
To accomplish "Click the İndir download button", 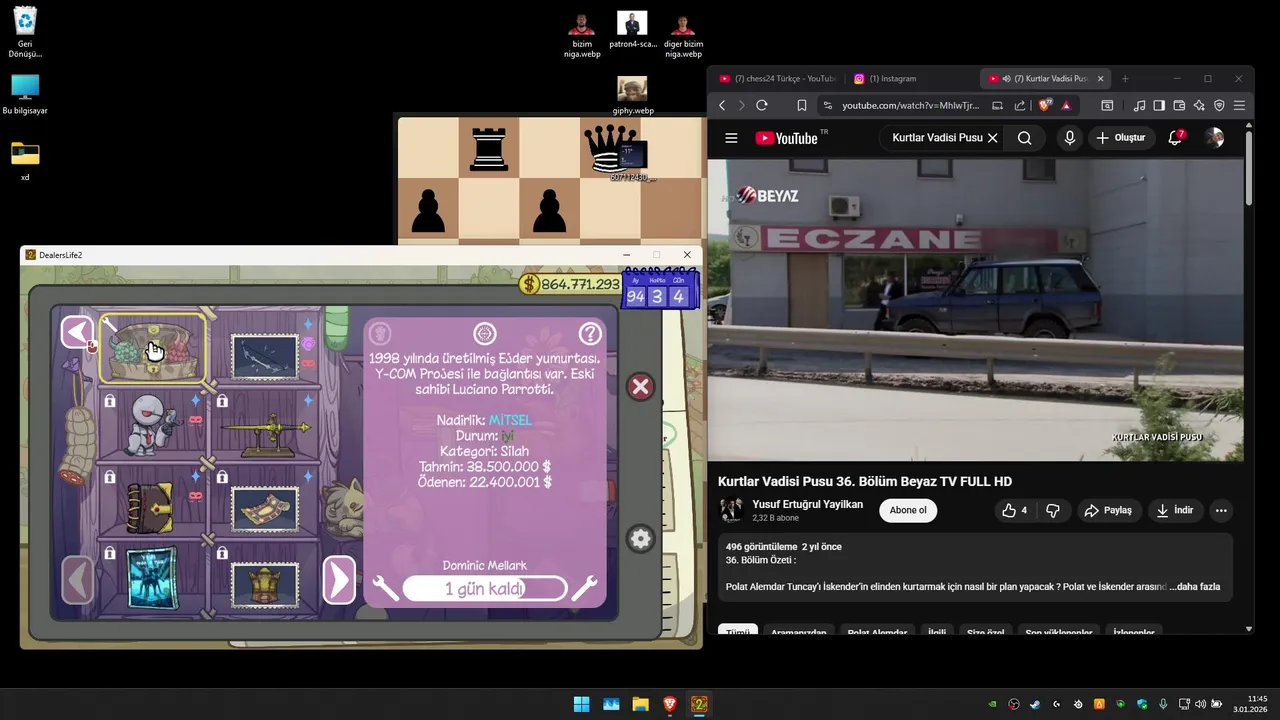I will (x=1175, y=510).
